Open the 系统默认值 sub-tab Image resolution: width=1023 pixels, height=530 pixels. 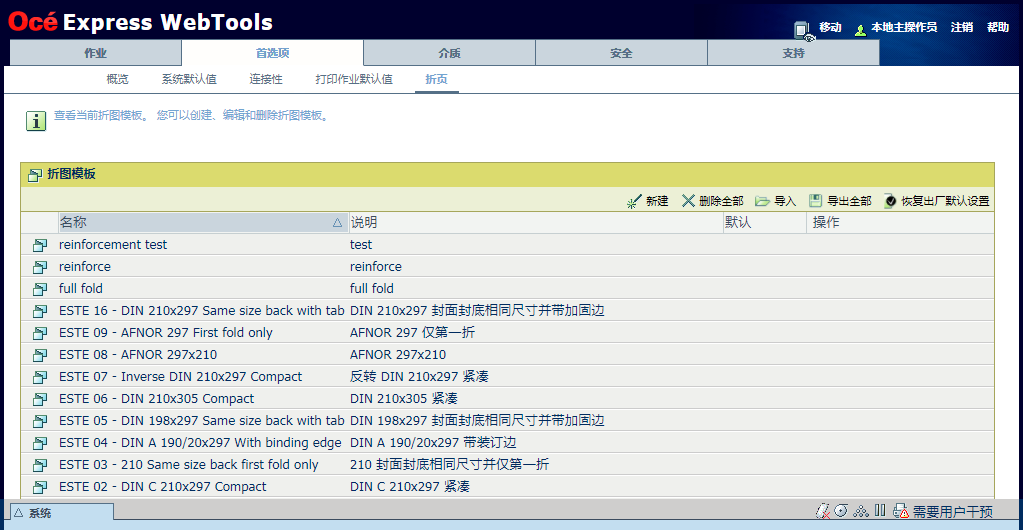[x=189, y=80]
